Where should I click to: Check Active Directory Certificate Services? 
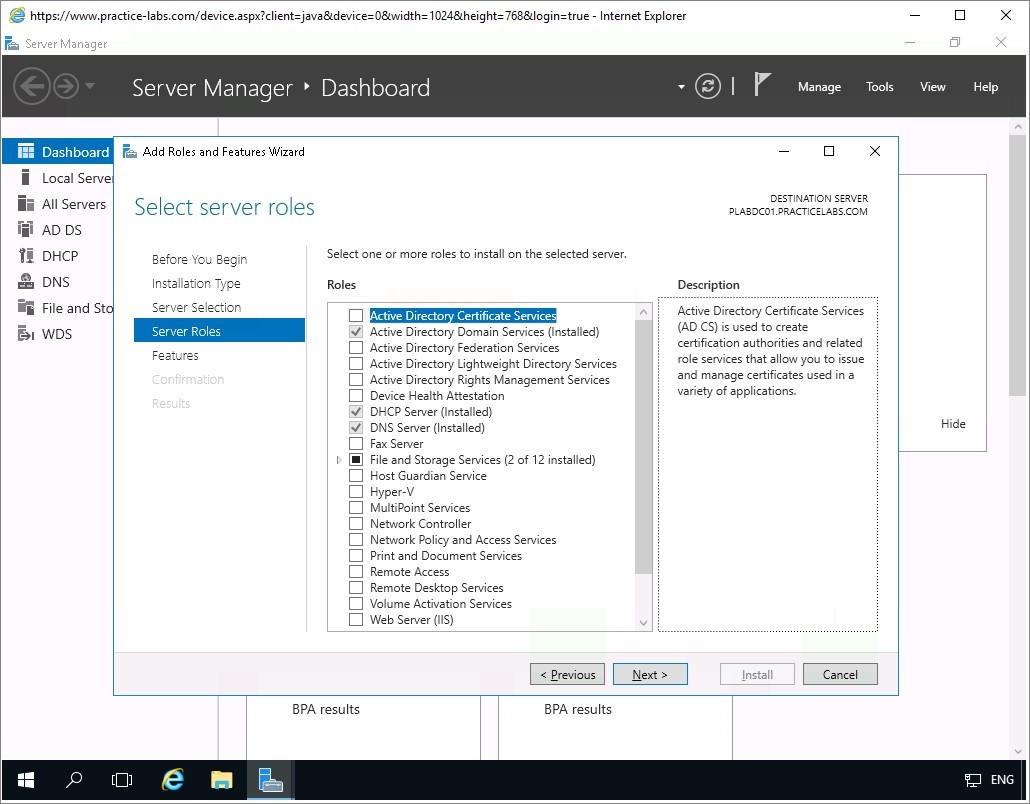click(x=356, y=316)
